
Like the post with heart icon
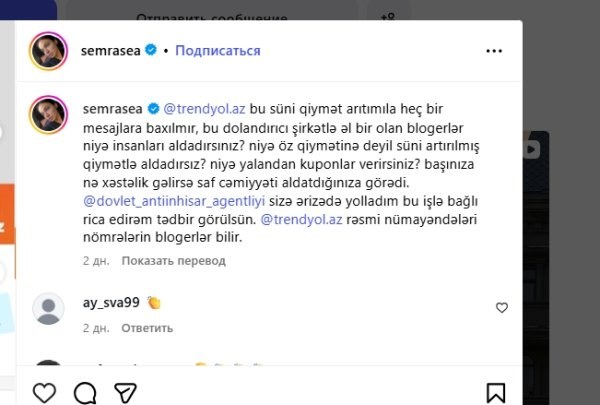coord(44,393)
